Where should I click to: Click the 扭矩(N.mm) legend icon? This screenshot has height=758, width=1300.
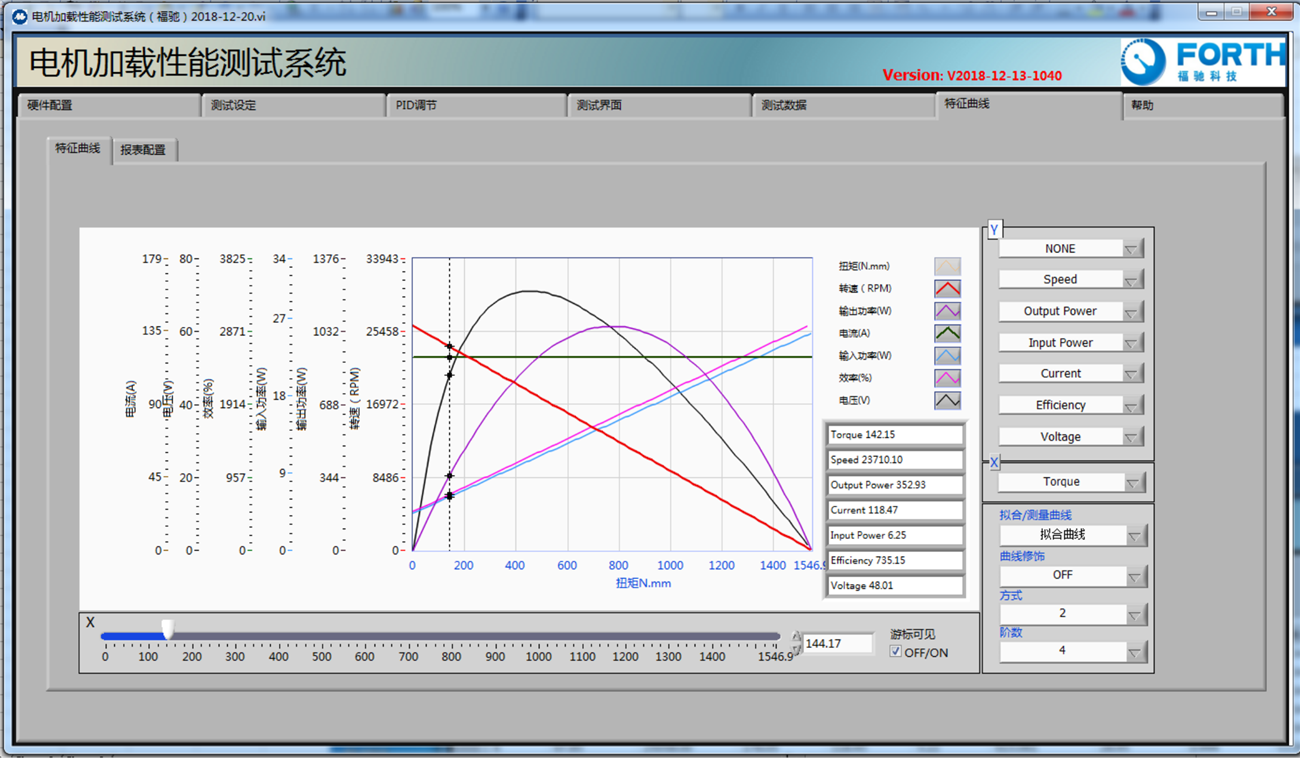tap(947, 266)
